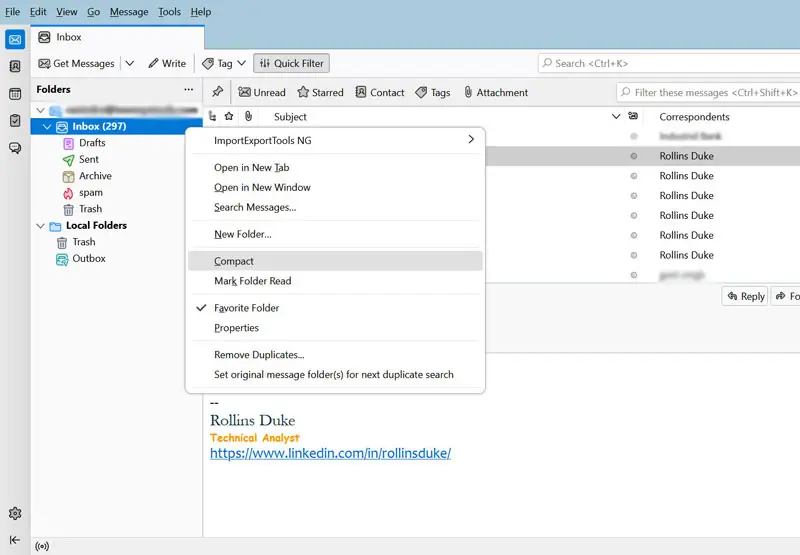Open the LinkedIn rollinsduke link

[x=330, y=453]
